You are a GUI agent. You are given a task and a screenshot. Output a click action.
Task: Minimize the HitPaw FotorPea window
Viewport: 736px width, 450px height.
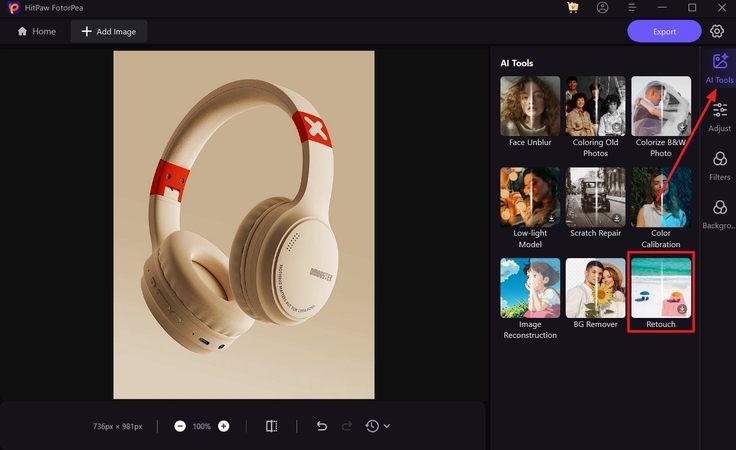[x=662, y=8]
